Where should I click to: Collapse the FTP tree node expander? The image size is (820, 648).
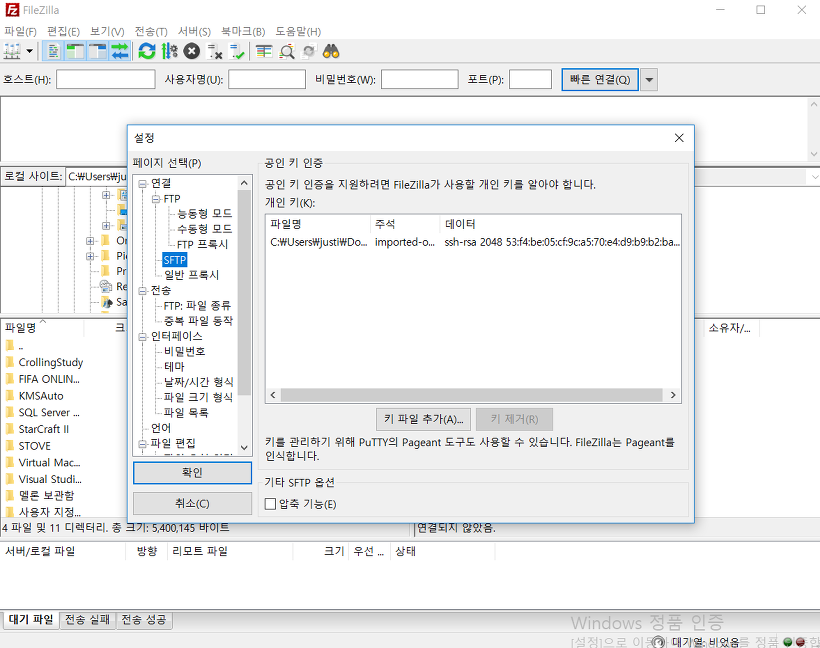point(155,199)
